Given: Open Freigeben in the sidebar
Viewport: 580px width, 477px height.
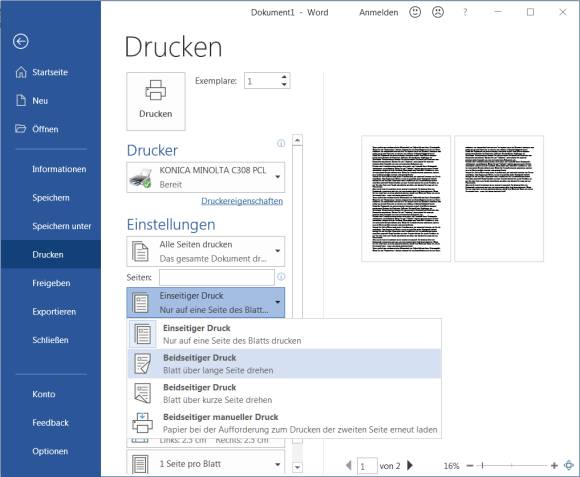Looking at the screenshot, I should 51,283.
